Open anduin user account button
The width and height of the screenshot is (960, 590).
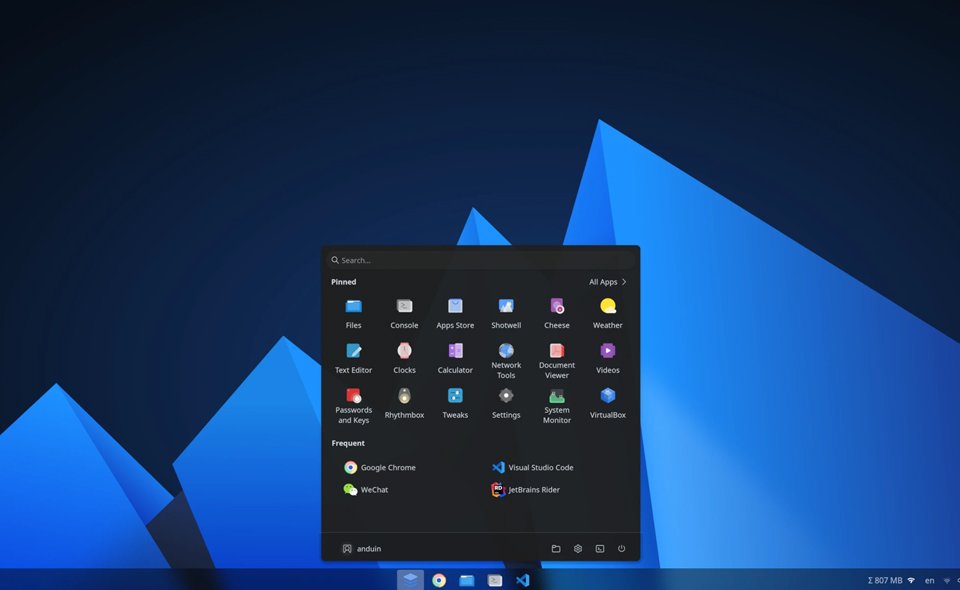coord(361,549)
